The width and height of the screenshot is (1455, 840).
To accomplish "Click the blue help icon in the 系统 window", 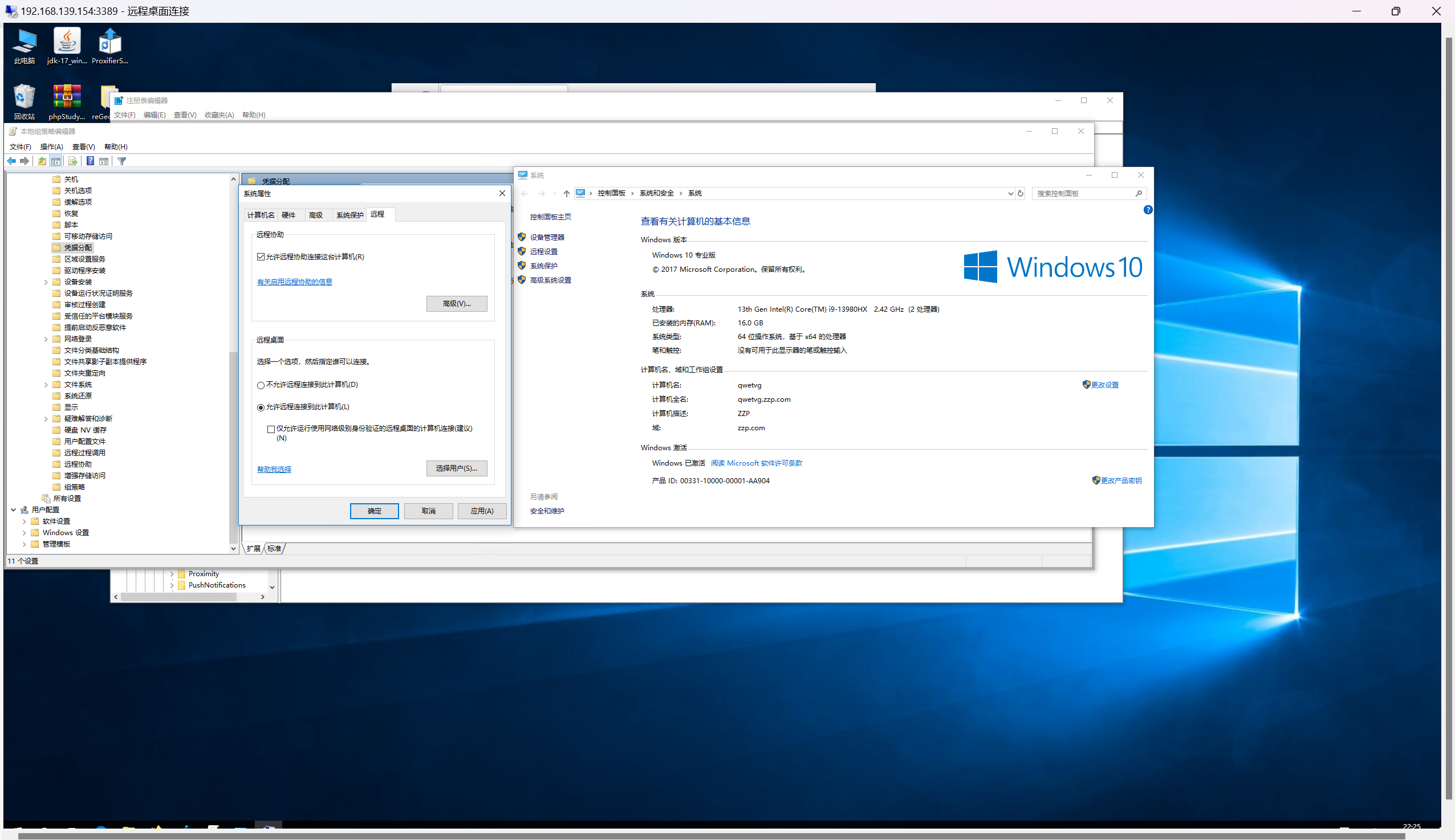I will point(1148,209).
